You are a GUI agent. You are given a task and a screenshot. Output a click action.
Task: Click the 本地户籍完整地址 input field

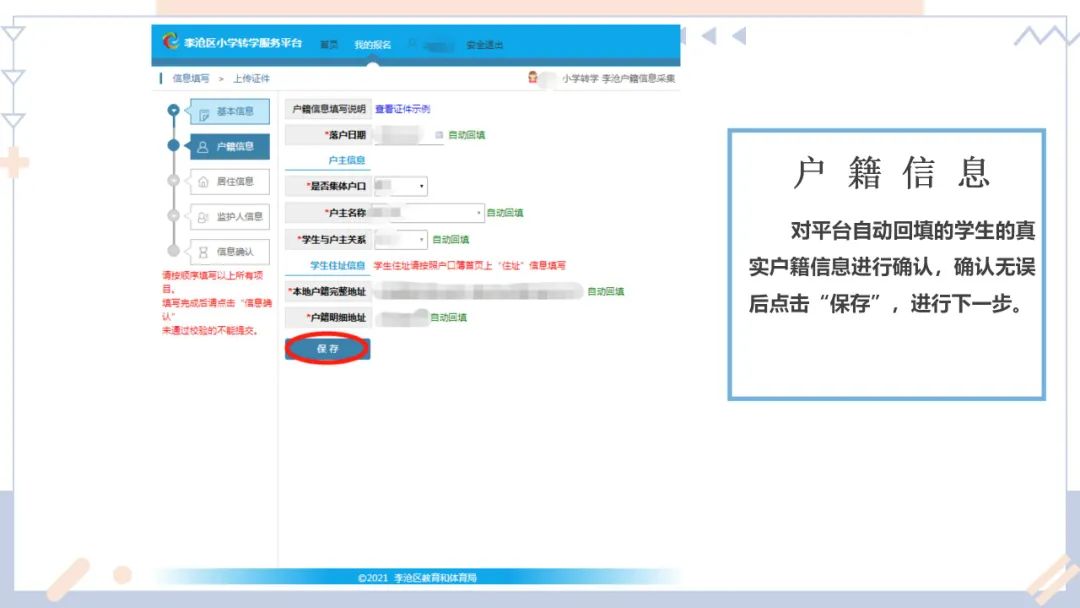pos(479,288)
